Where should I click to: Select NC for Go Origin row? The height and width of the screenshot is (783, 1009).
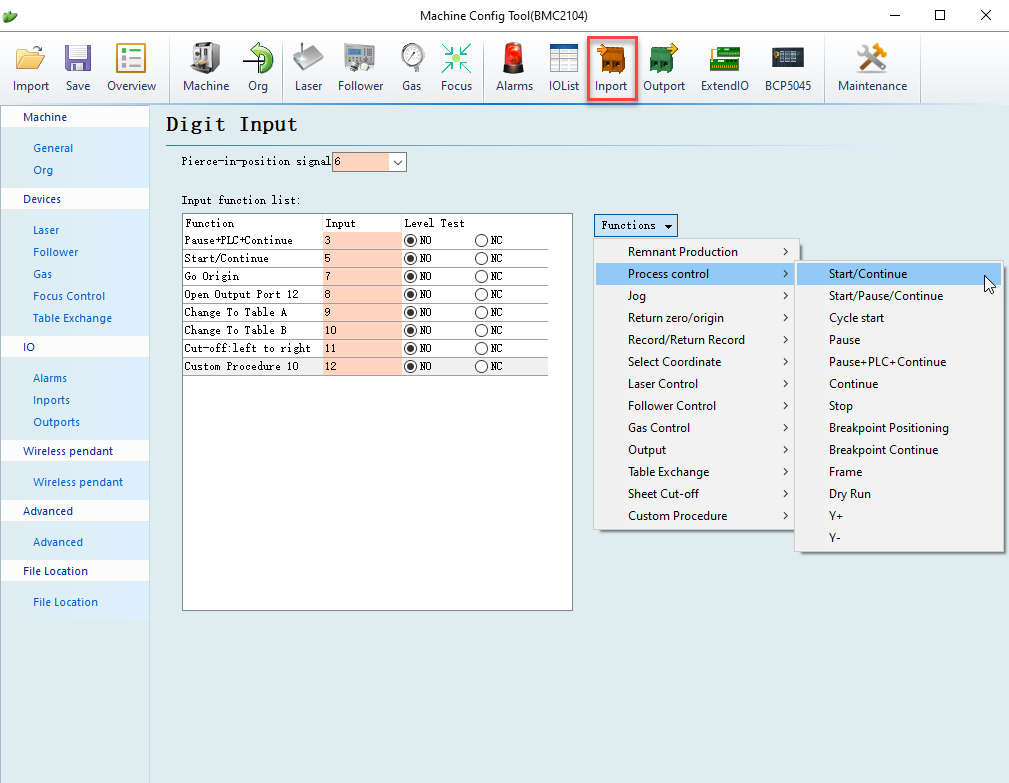(481, 277)
